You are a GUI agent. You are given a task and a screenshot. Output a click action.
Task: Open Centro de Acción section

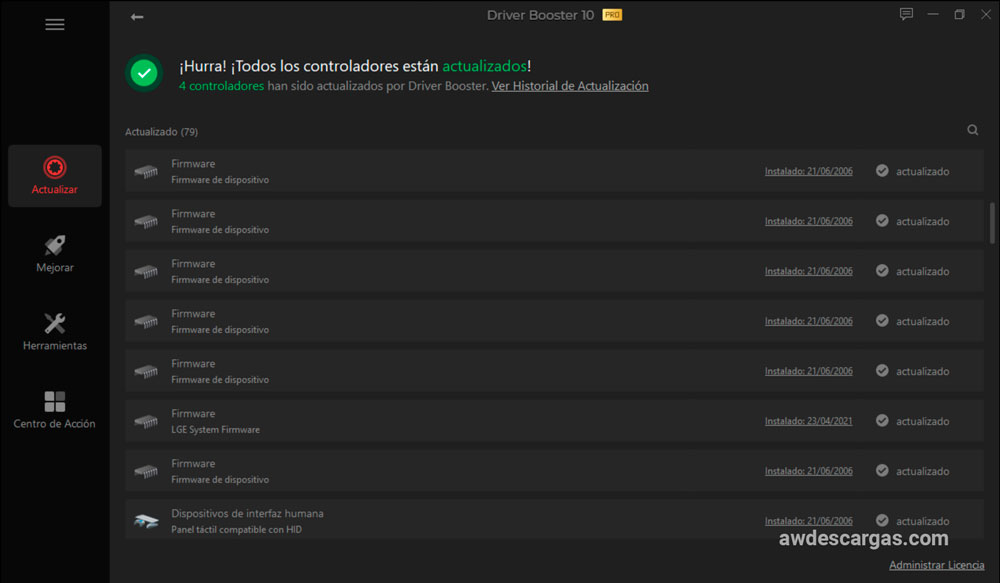(x=55, y=410)
